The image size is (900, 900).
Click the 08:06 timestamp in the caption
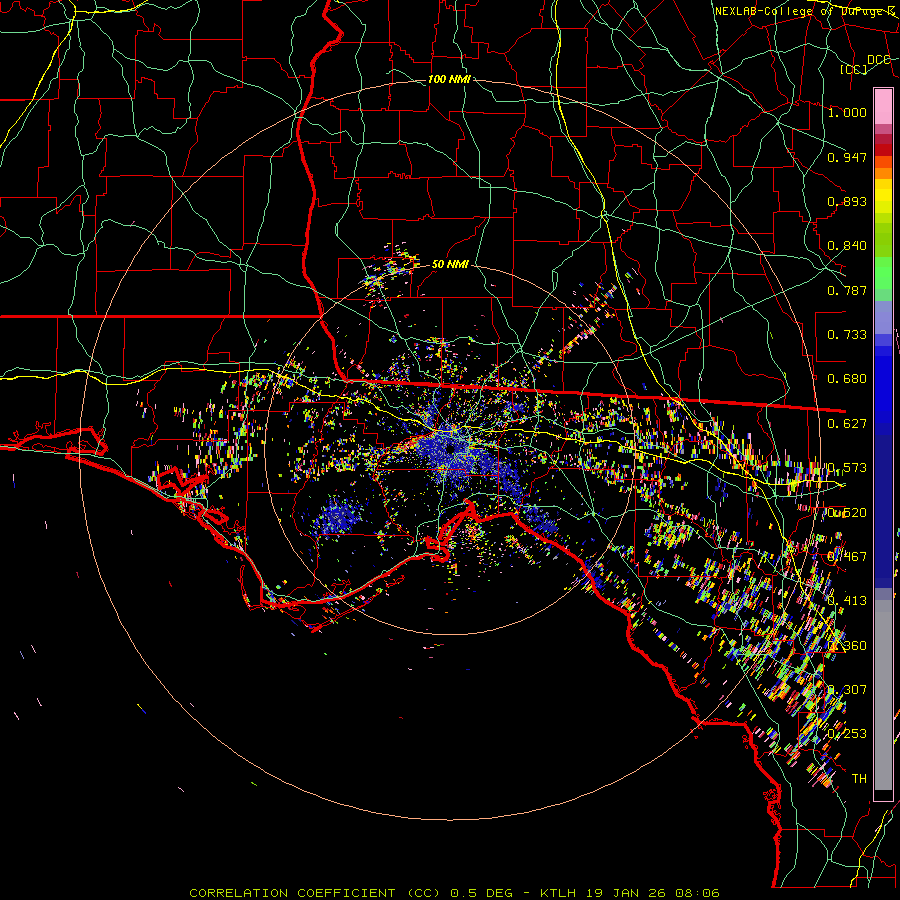click(697, 893)
